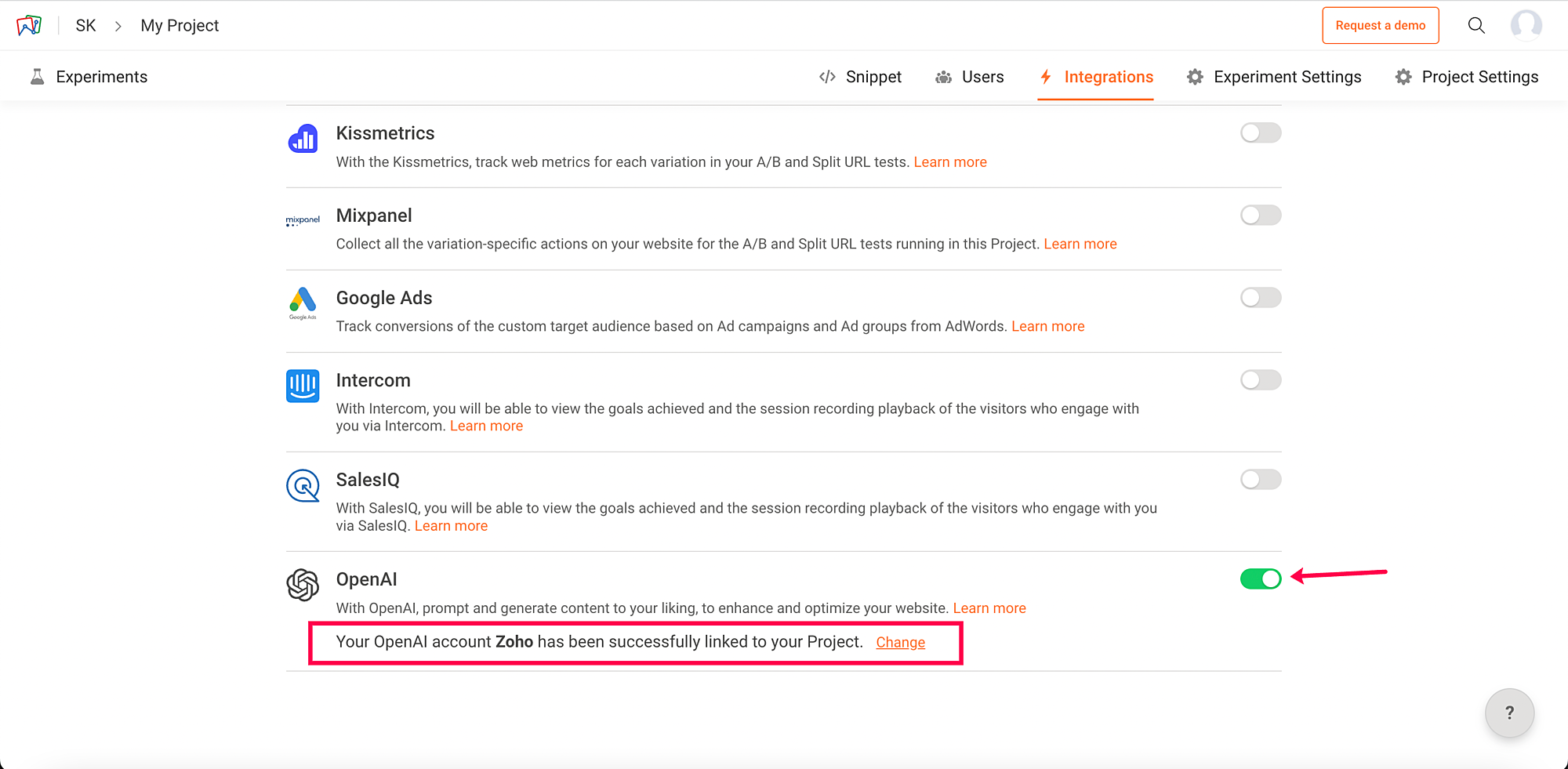Open the Experiments tab
The width and height of the screenshot is (1568, 769).
(x=89, y=77)
